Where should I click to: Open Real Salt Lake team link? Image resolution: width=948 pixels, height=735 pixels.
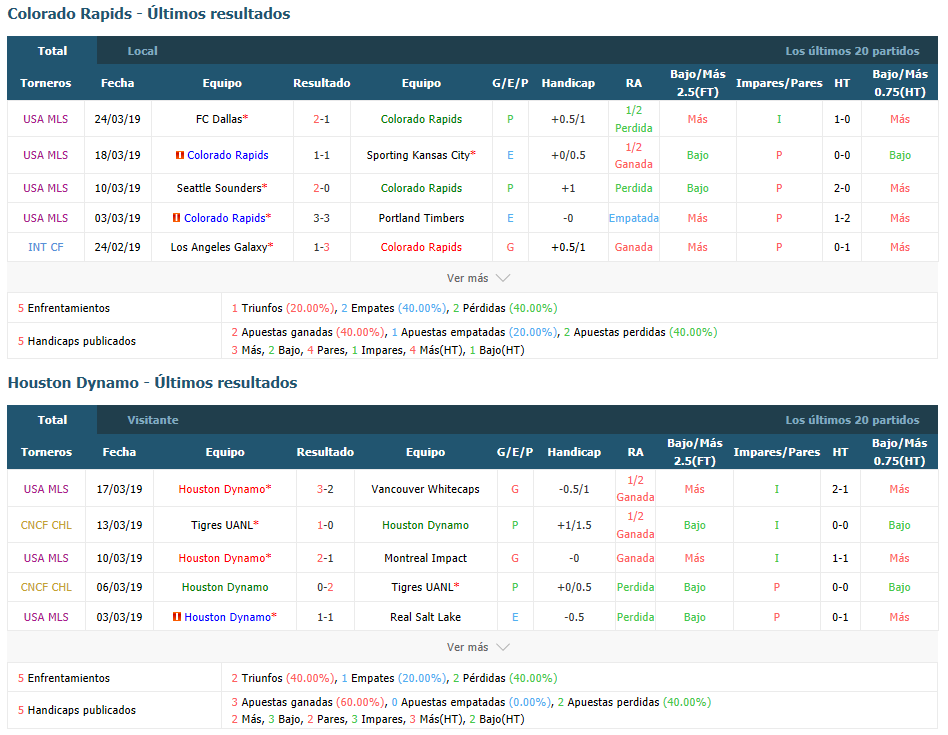click(x=425, y=617)
